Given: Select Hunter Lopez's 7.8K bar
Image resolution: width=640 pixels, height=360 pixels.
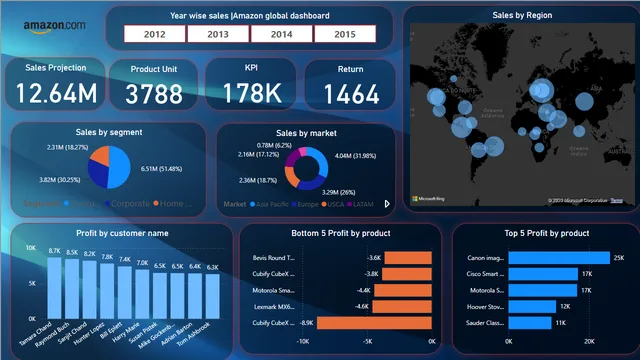Looking at the screenshot, I should (x=107, y=291).
